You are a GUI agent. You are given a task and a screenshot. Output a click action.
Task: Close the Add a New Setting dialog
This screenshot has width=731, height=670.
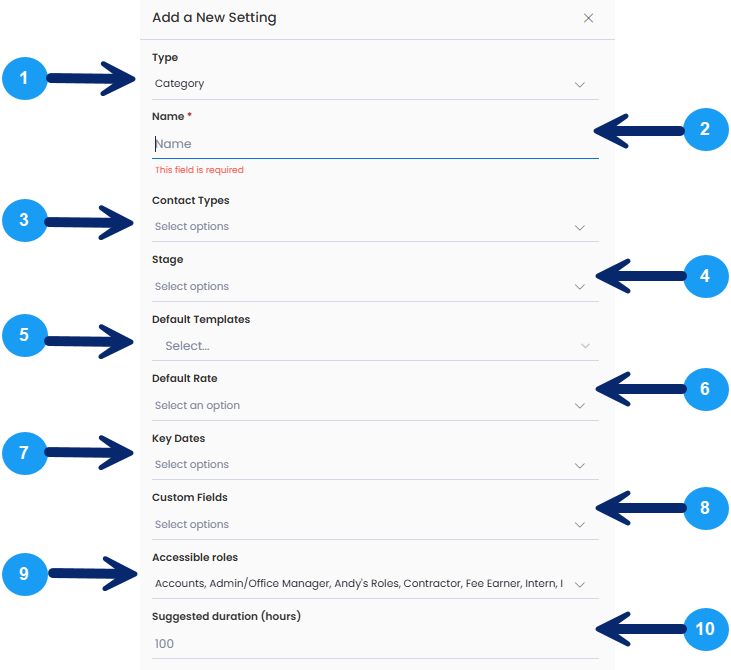point(588,18)
